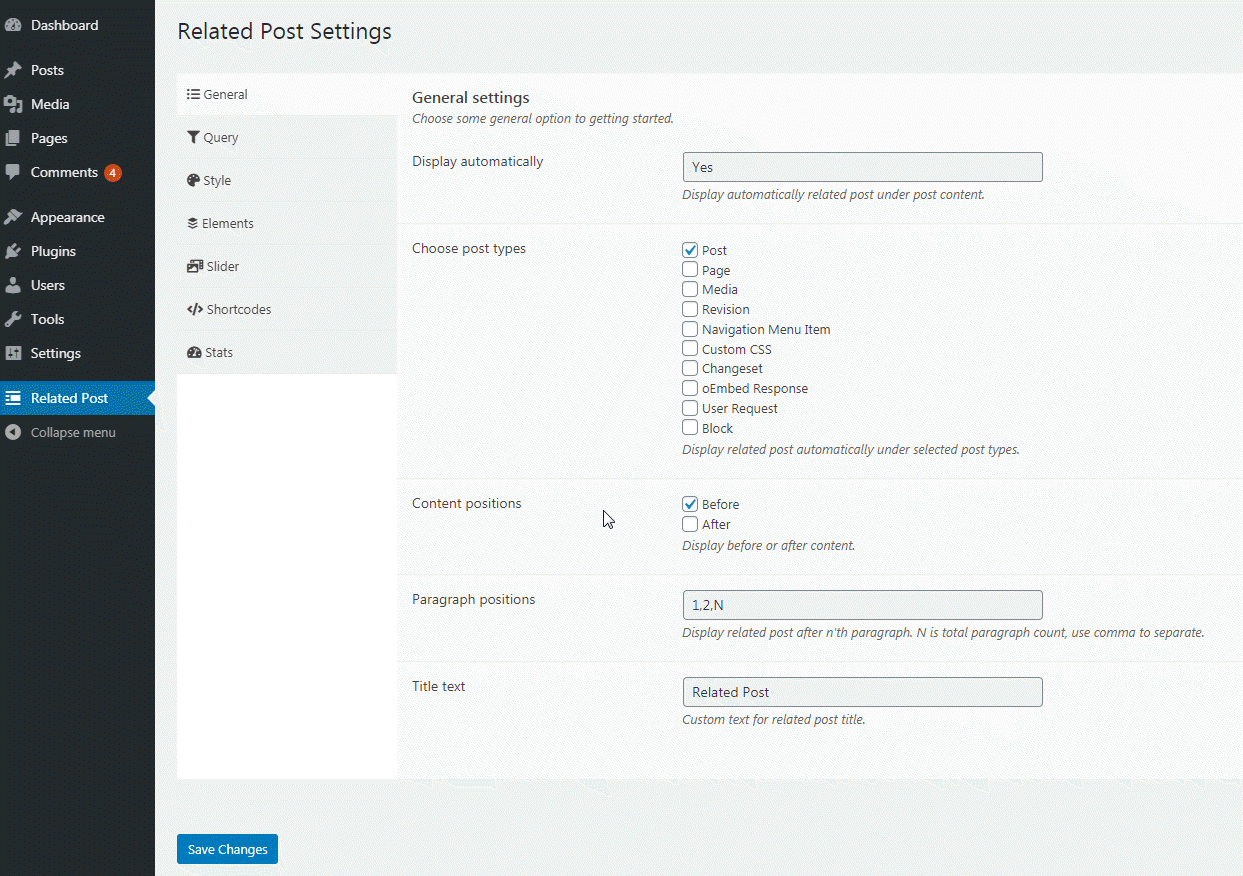Click the Media library icon
Screen dimensions: 1243x876
point(13,104)
